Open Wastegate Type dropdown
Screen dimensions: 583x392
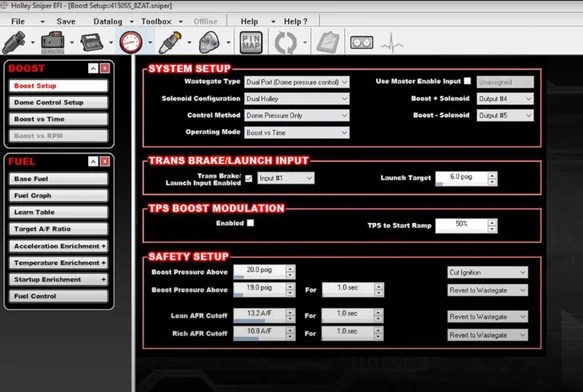pyautogui.click(x=297, y=82)
